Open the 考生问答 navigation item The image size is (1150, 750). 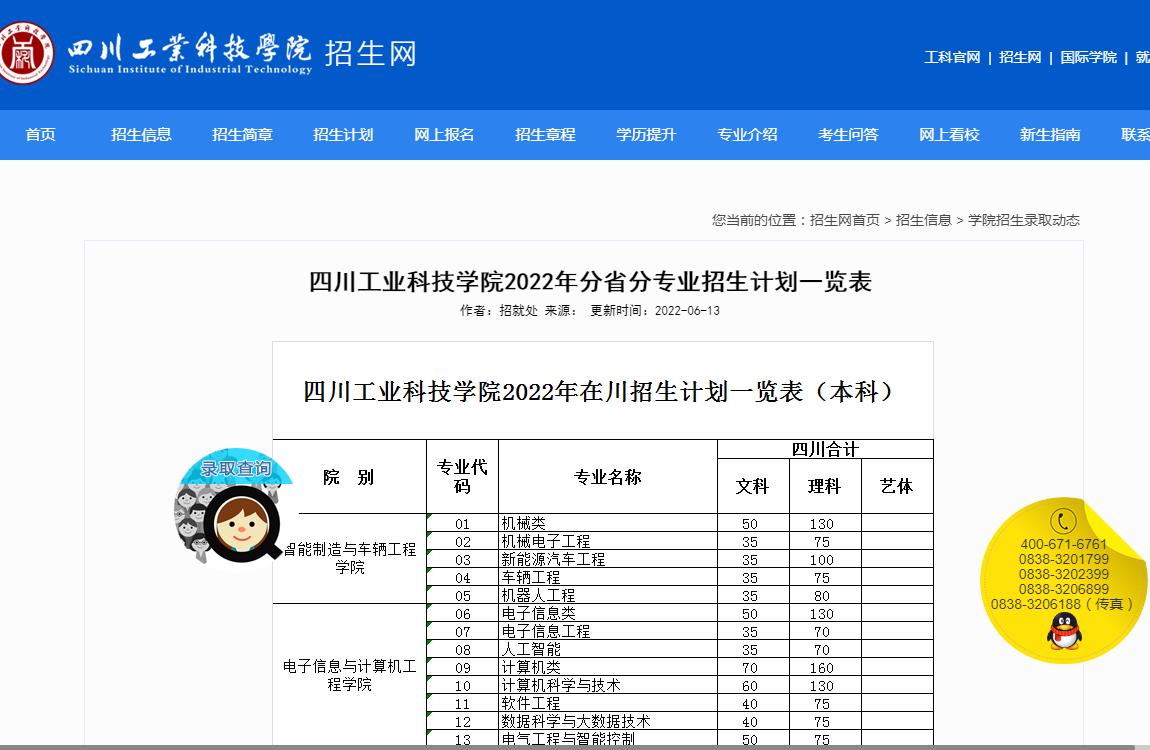(848, 135)
